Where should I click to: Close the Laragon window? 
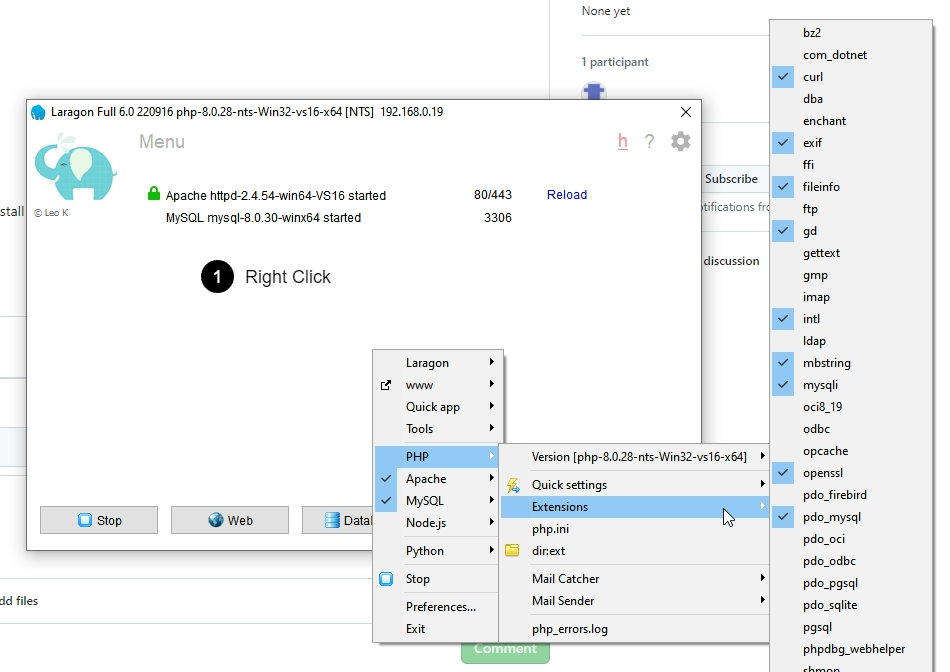coord(686,112)
